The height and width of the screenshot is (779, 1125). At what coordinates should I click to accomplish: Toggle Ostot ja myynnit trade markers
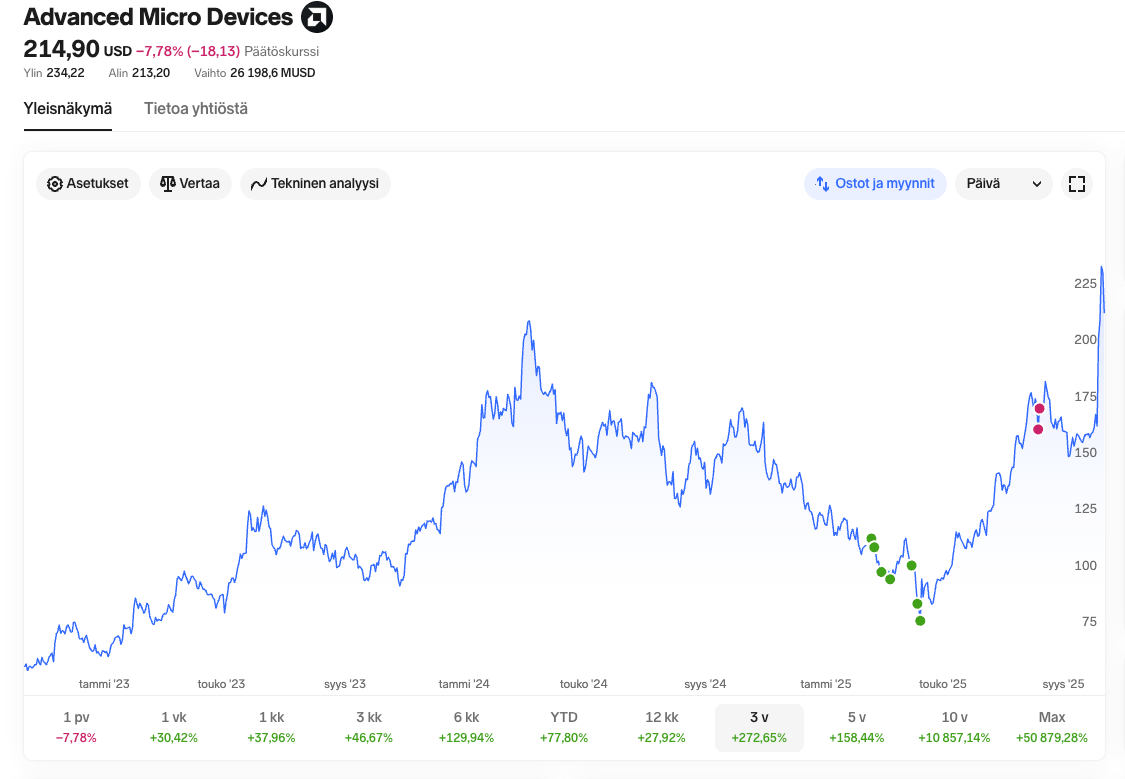point(875,184)
